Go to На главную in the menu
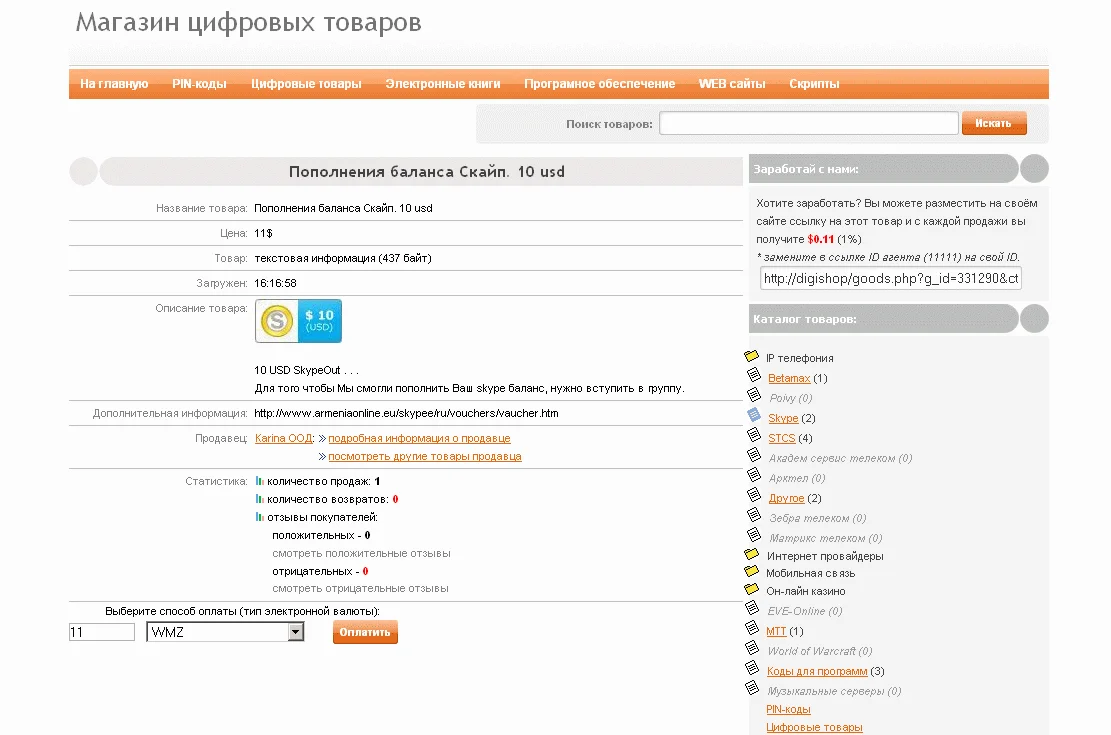This screenshot has width=1111, height=735. tap(114, 84)
